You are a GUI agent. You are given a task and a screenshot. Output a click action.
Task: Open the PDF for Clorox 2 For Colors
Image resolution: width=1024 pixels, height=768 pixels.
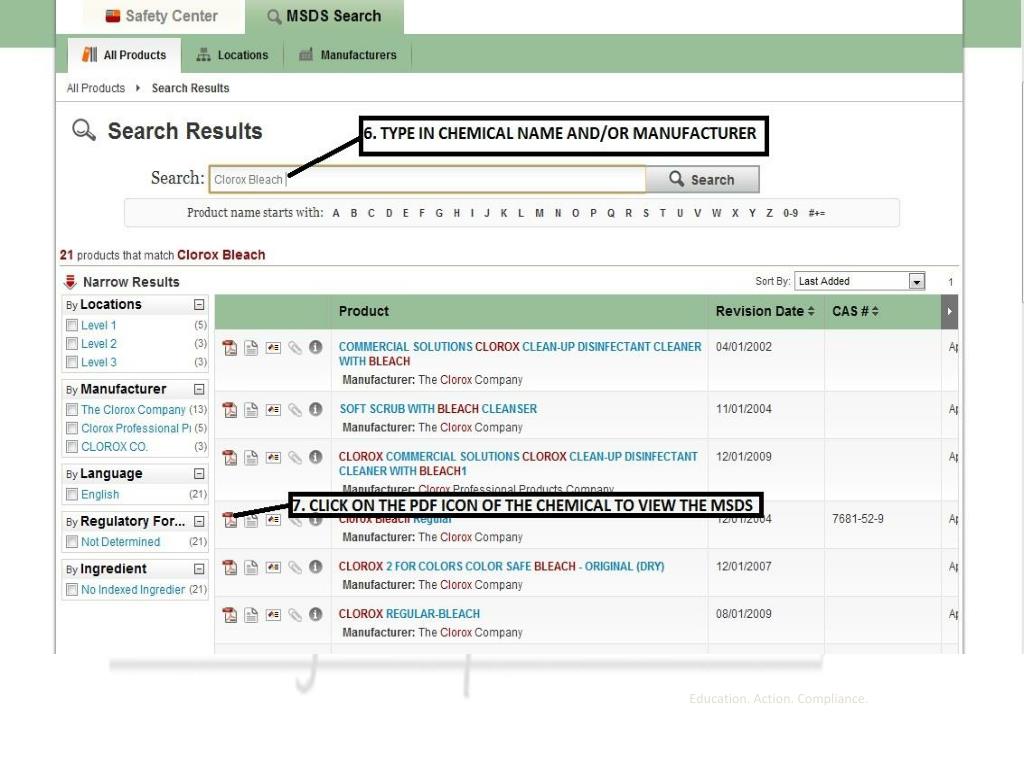pos(230,567)
